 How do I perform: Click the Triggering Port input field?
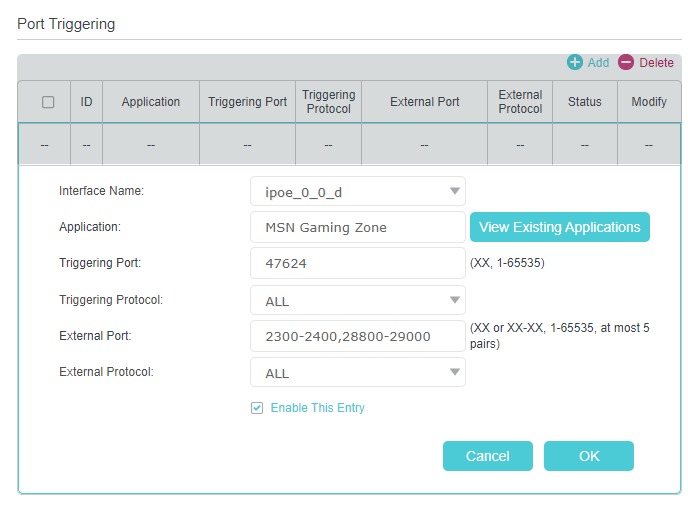(x=358, y=263)
